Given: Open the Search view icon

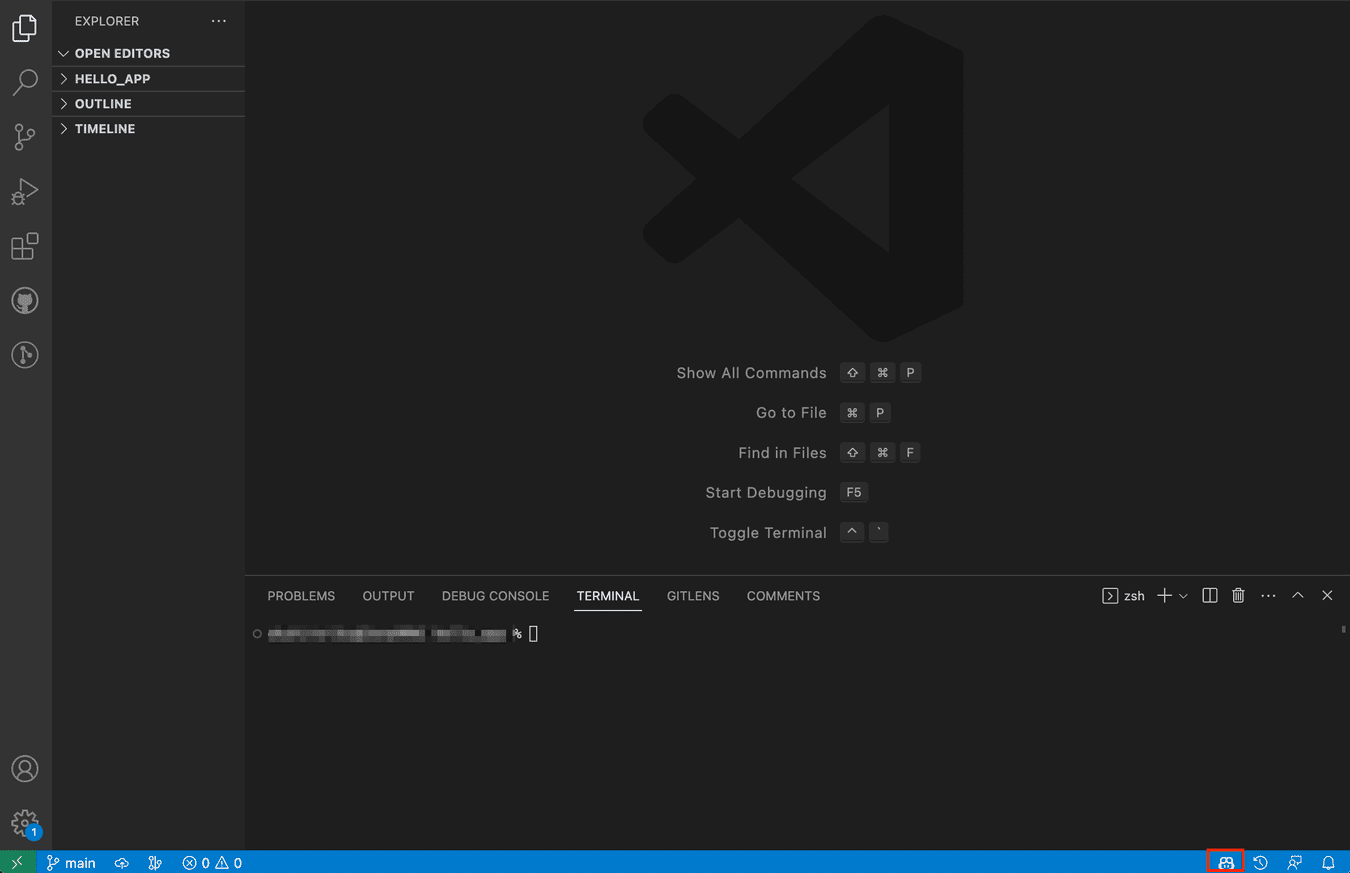Looking at the screenshot, I should point(25,82).
